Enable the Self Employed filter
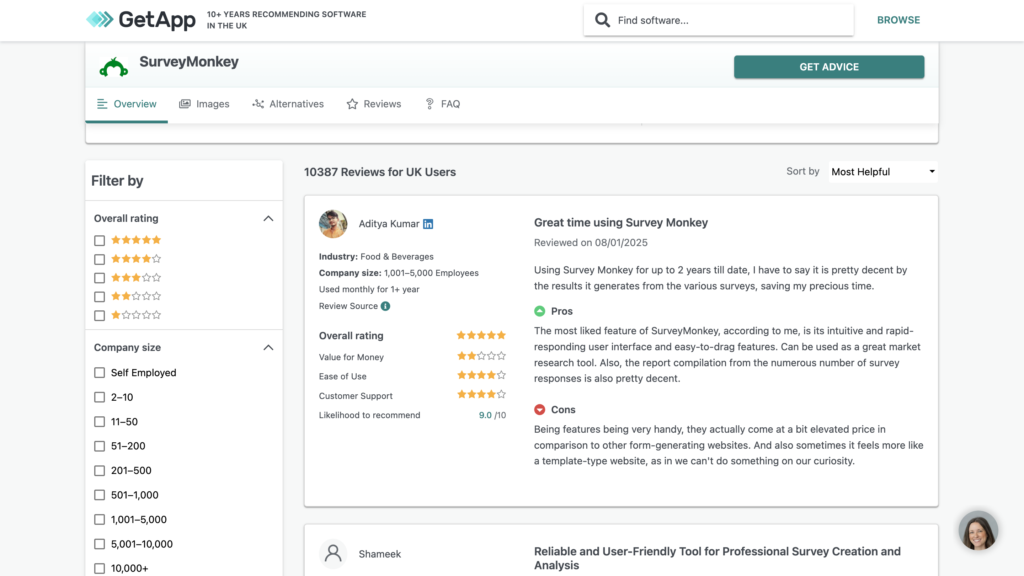 tap(99, 373)
